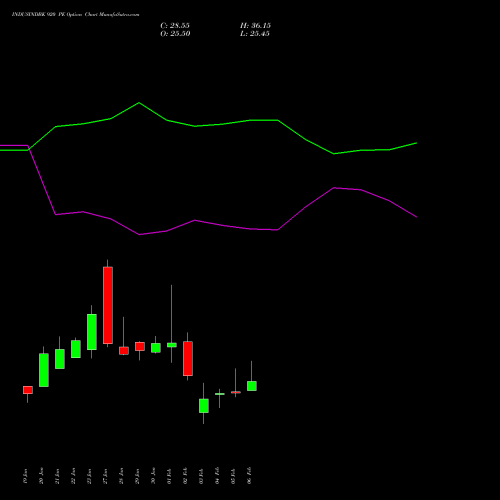Click the 02 Feb date label
The image size is (500, 500).
pyautogui.click(x=186, y=476)
